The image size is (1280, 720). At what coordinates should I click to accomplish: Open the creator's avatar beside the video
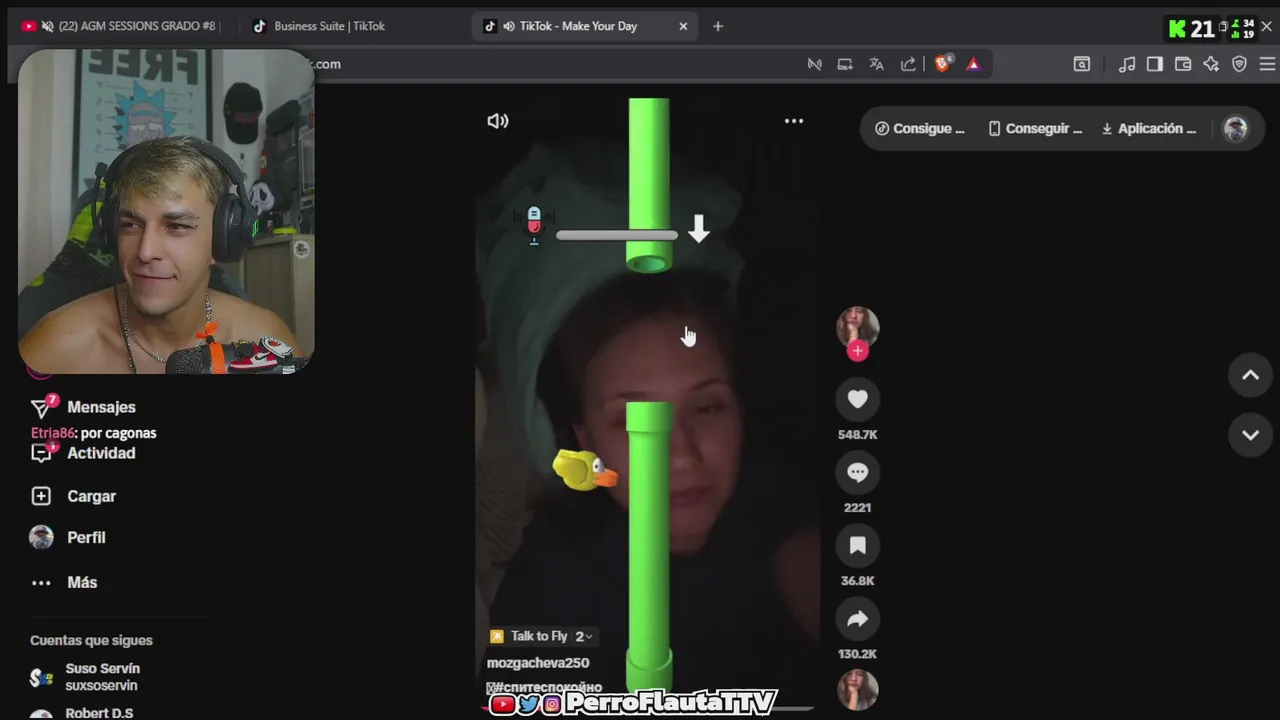[x=857, y=326]
